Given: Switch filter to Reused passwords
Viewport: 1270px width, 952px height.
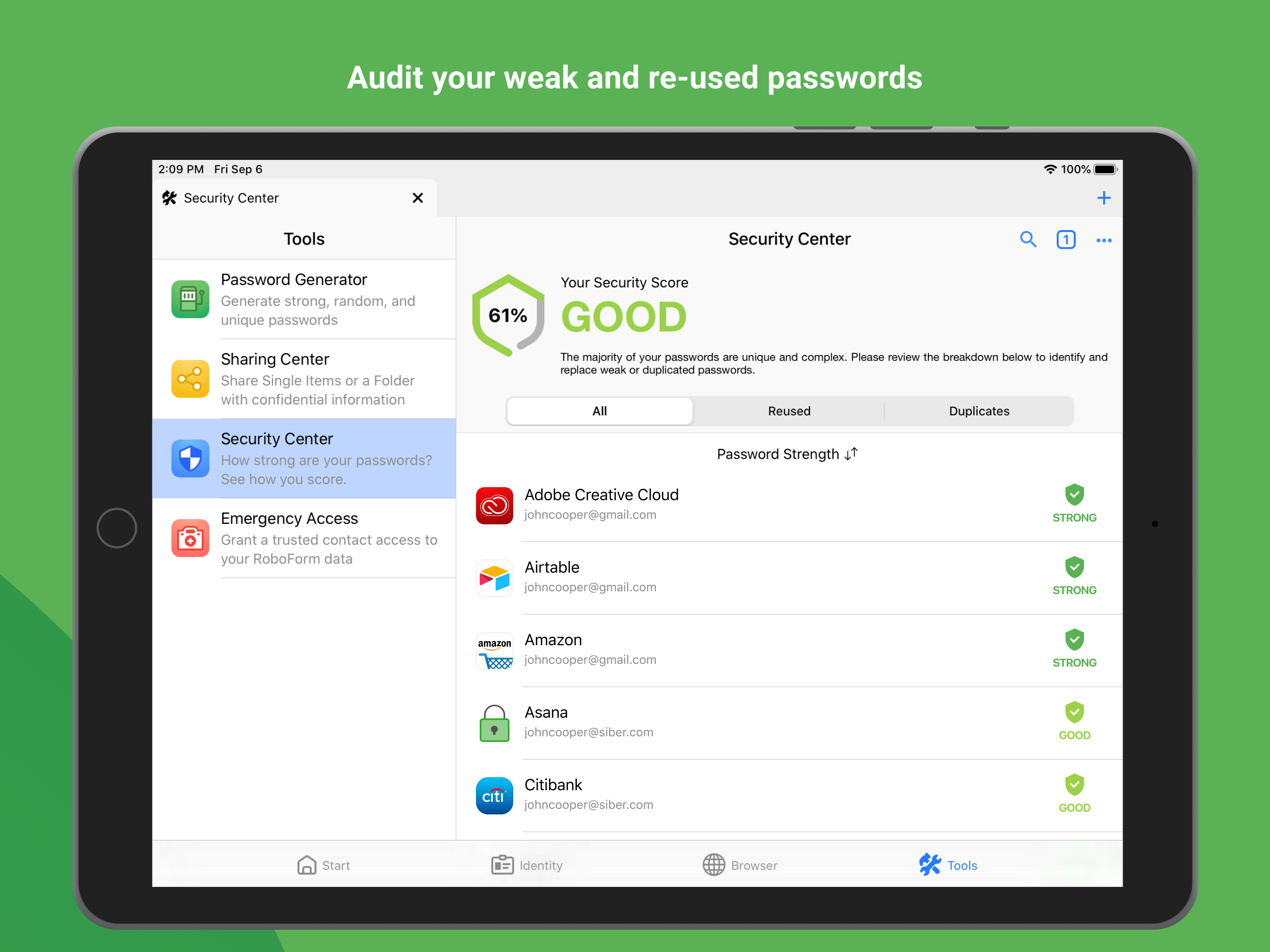Looking at the screenshot, I should (x=789, y=411).
